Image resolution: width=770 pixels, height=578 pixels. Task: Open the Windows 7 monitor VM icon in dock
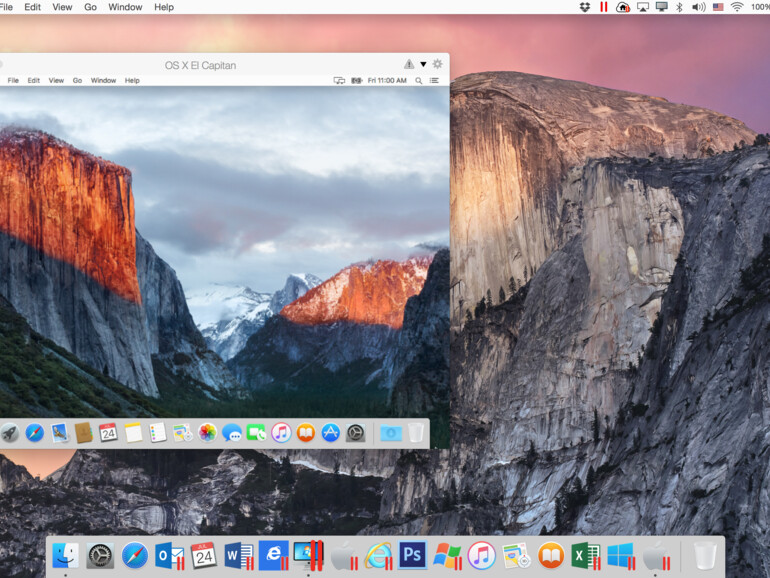click(308, 555)
